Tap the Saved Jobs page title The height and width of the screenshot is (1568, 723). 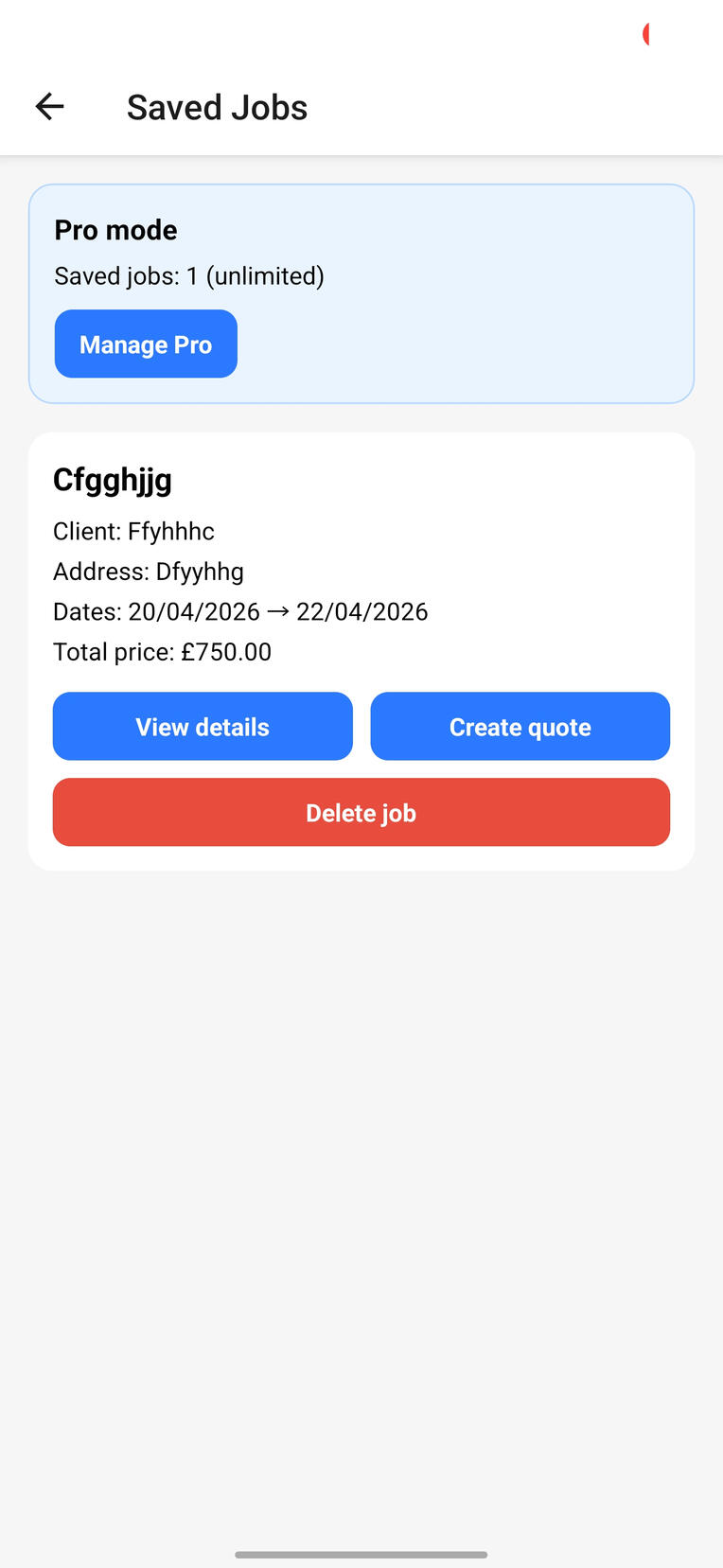(x=217, y=108)
